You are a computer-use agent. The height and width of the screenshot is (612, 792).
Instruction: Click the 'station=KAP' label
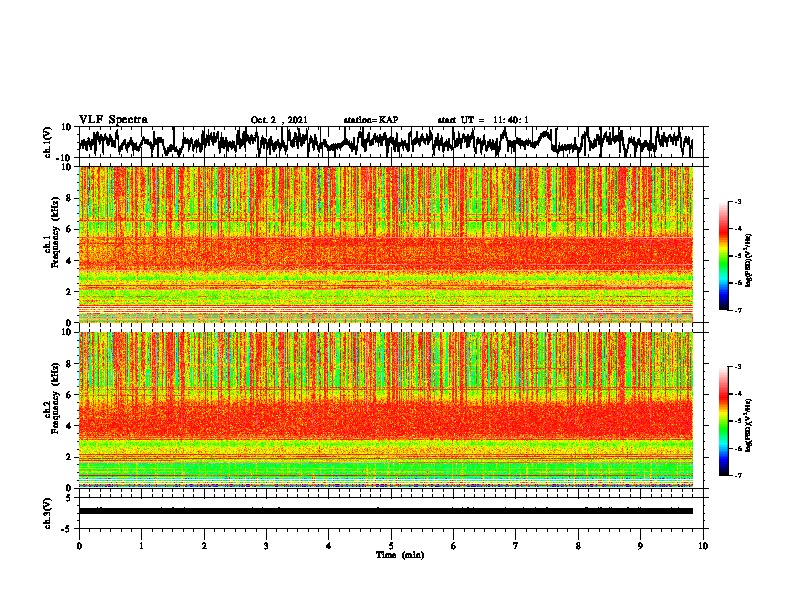[371, 120]
